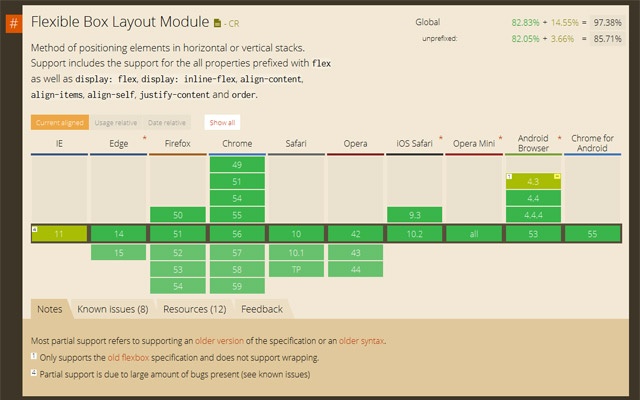Switch to Date relative view
The height and width of the screenshot is (400, 640).
(x=167, y=122)
